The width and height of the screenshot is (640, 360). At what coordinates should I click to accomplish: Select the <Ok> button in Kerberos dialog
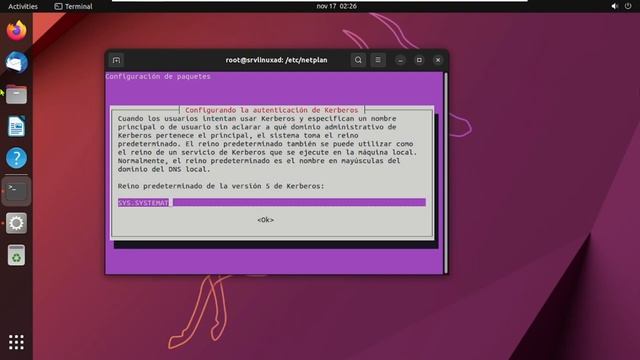[265, 220]
